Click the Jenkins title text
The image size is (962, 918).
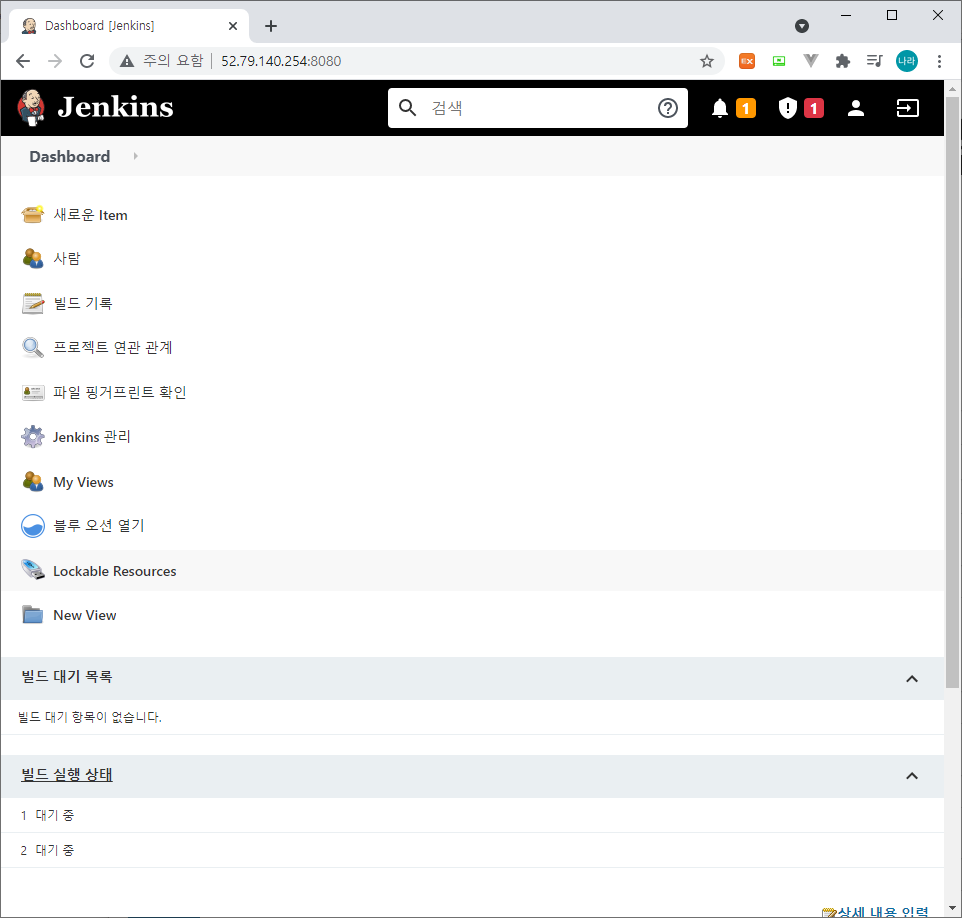coord(115,107)
